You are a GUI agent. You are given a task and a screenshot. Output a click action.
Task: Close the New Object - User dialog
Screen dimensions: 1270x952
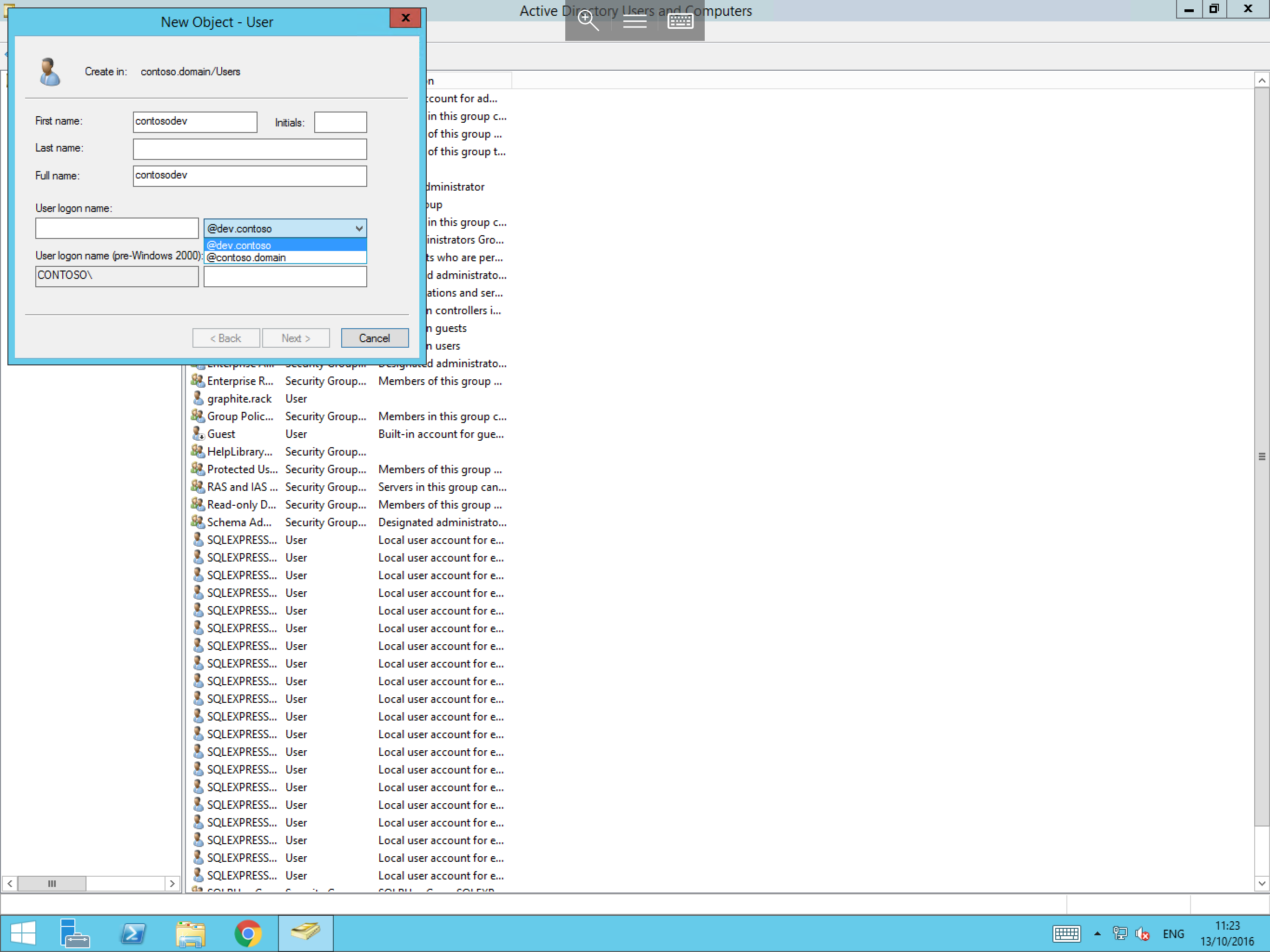(x=405, y=18)
